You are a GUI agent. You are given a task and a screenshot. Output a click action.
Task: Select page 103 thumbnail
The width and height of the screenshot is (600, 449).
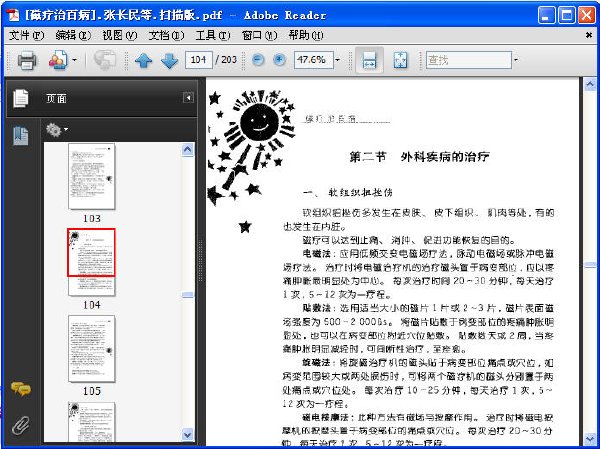click(91, 176)
